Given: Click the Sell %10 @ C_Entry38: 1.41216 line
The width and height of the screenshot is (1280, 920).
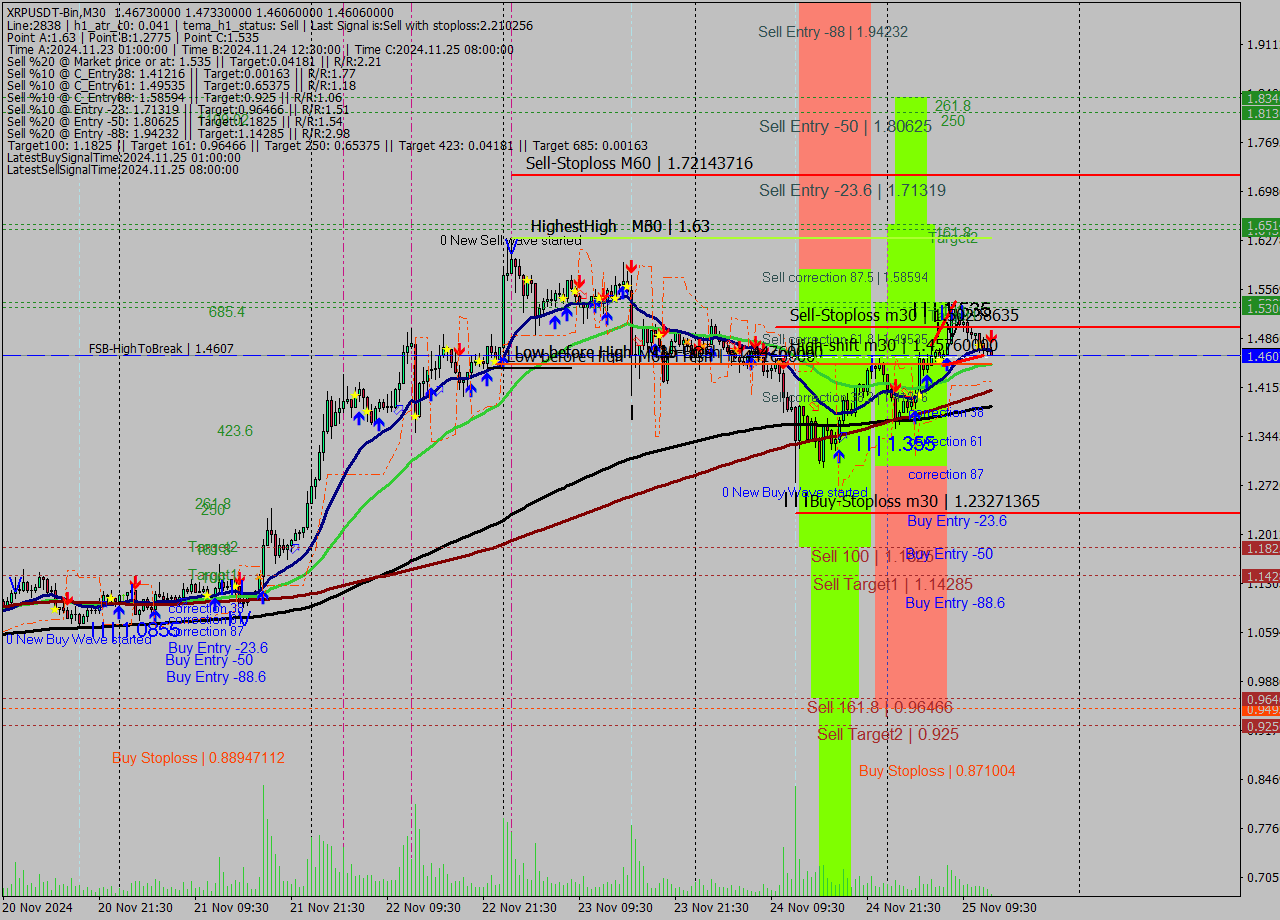Looking at the screenshot, I should click(181, 75).
